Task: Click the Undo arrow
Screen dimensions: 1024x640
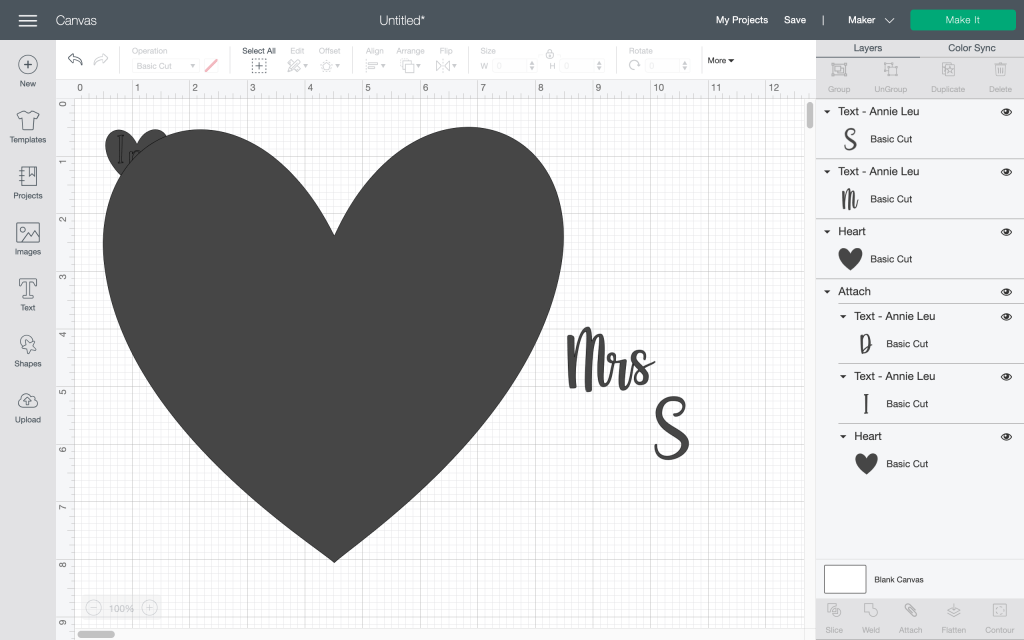Action: click(75, 60)
